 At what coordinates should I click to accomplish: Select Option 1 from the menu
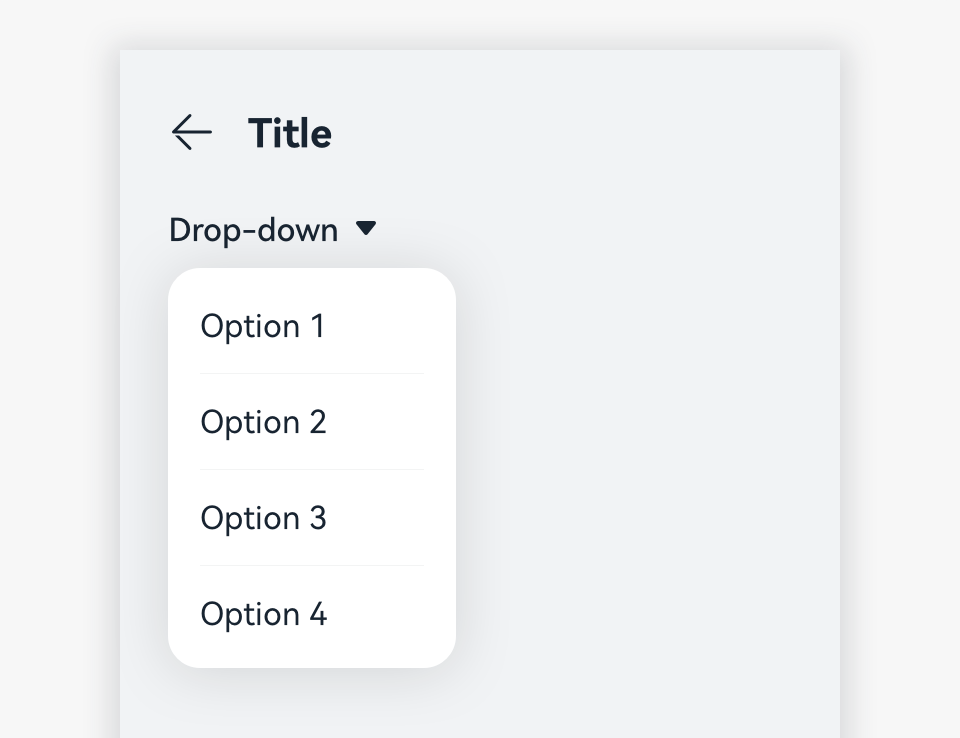pyautogui.click(x=263, y=326)
